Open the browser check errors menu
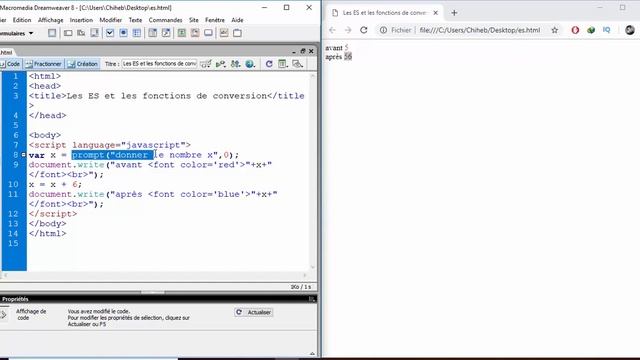This screenshot has width=640, height=360. 206,64
